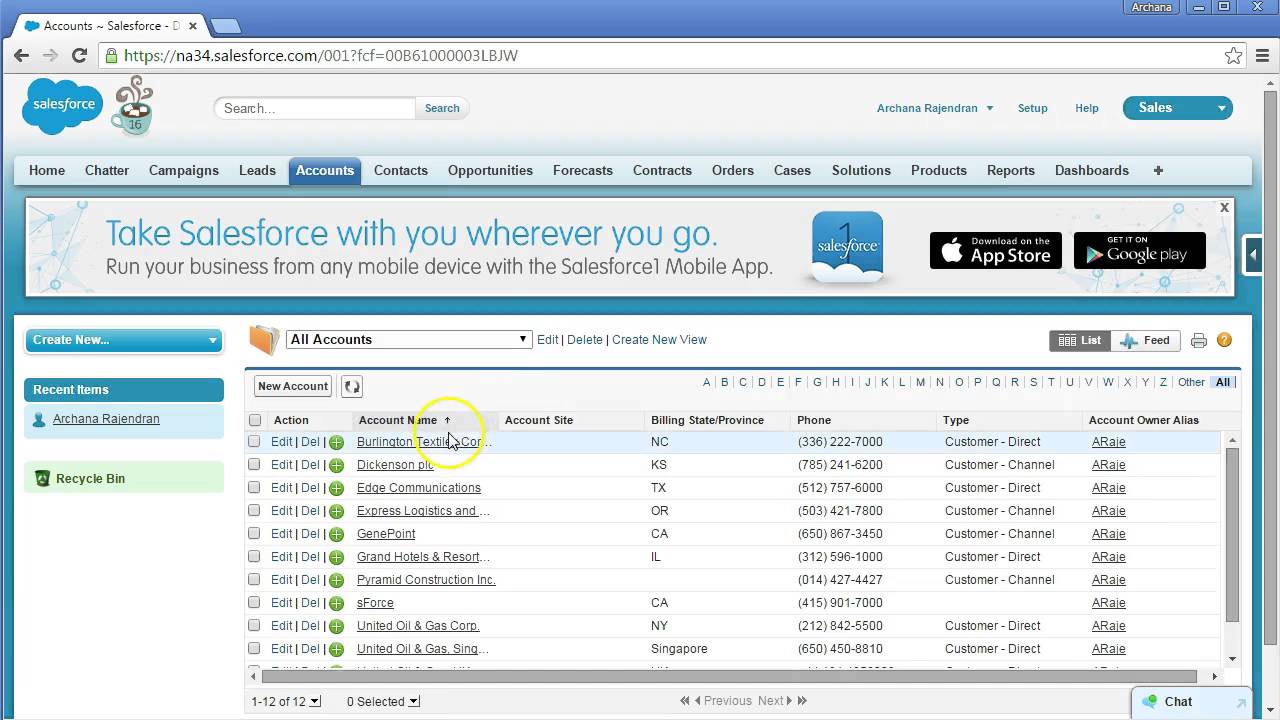Go to first page arrow icon in pagination
This screenshot has height=720, width=1280.
(x=685, y=701)
